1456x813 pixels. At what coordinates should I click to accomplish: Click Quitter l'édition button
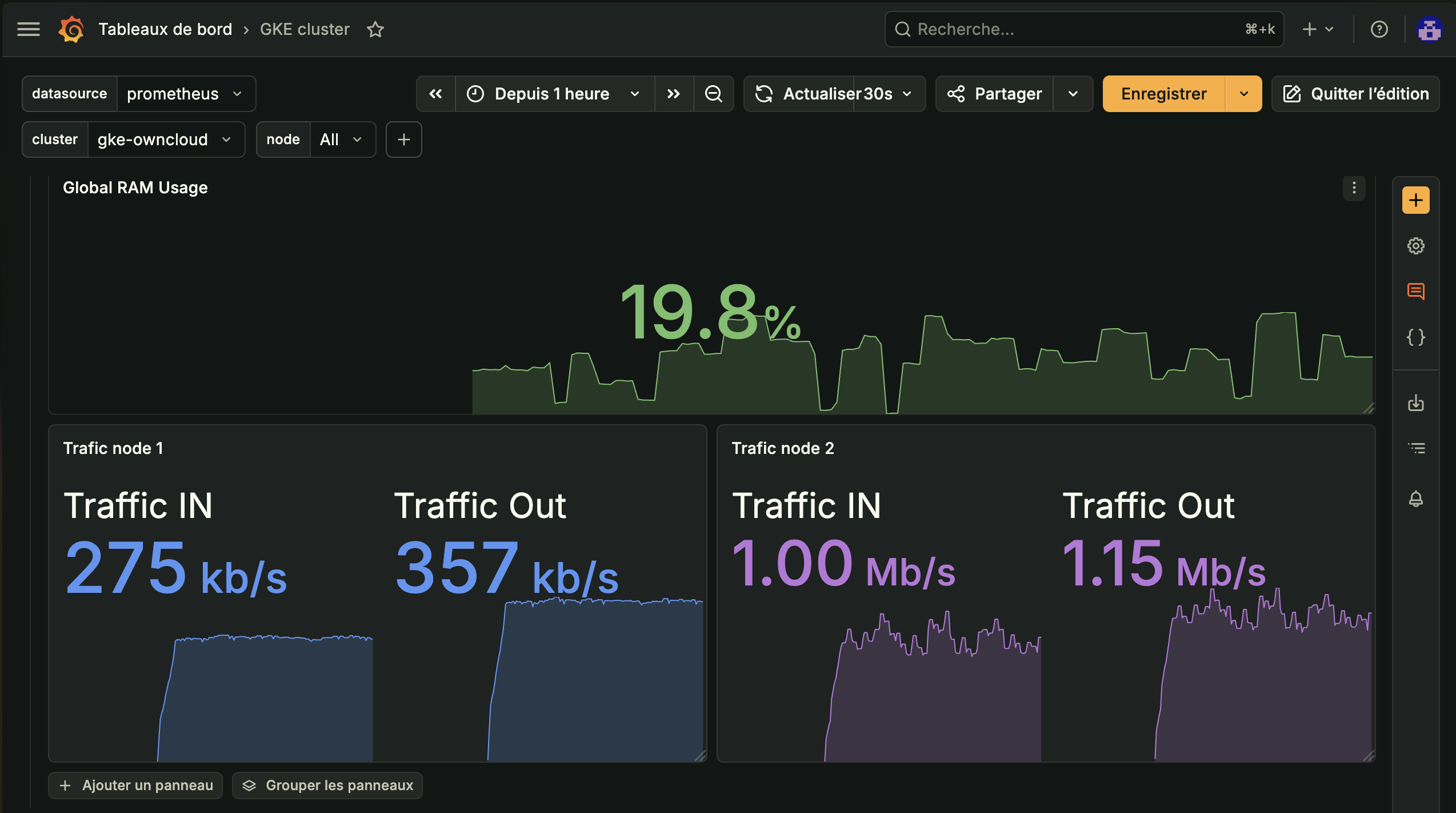pos(1355,94)
